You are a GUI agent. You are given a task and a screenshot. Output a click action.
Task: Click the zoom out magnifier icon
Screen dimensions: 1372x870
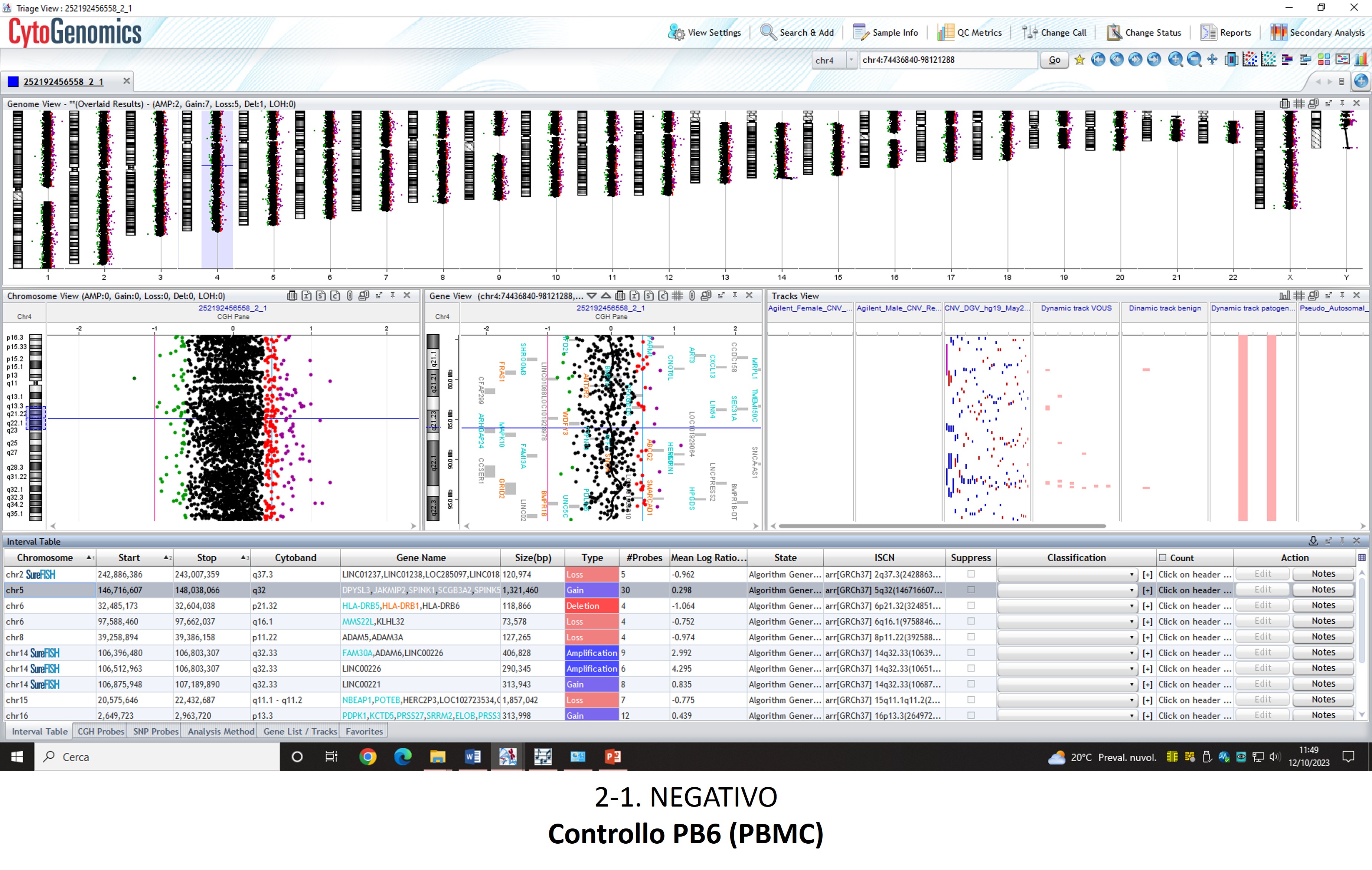tap(1193, 60)
